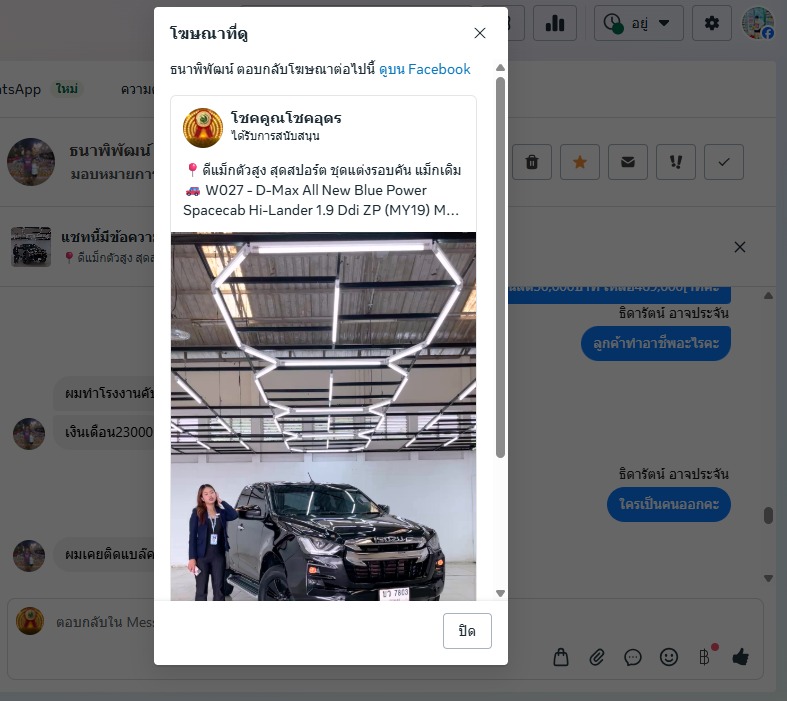Image resolution: width=787 pixels, height=701 pixels.
Task: Click the dialog scrollbar down arrow
Action: coord(500,593)
